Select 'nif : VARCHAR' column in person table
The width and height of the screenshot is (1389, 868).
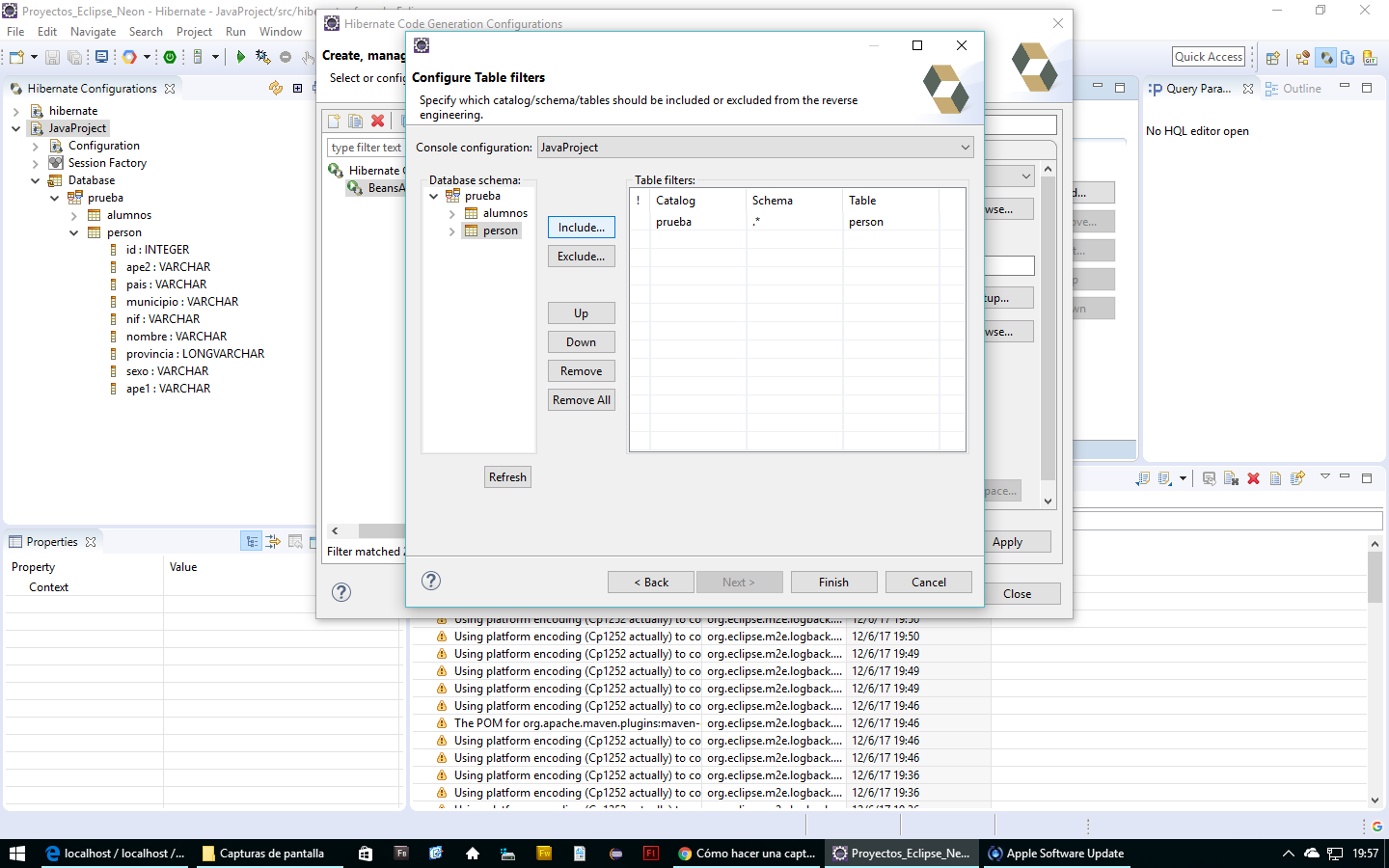(163, 319)
